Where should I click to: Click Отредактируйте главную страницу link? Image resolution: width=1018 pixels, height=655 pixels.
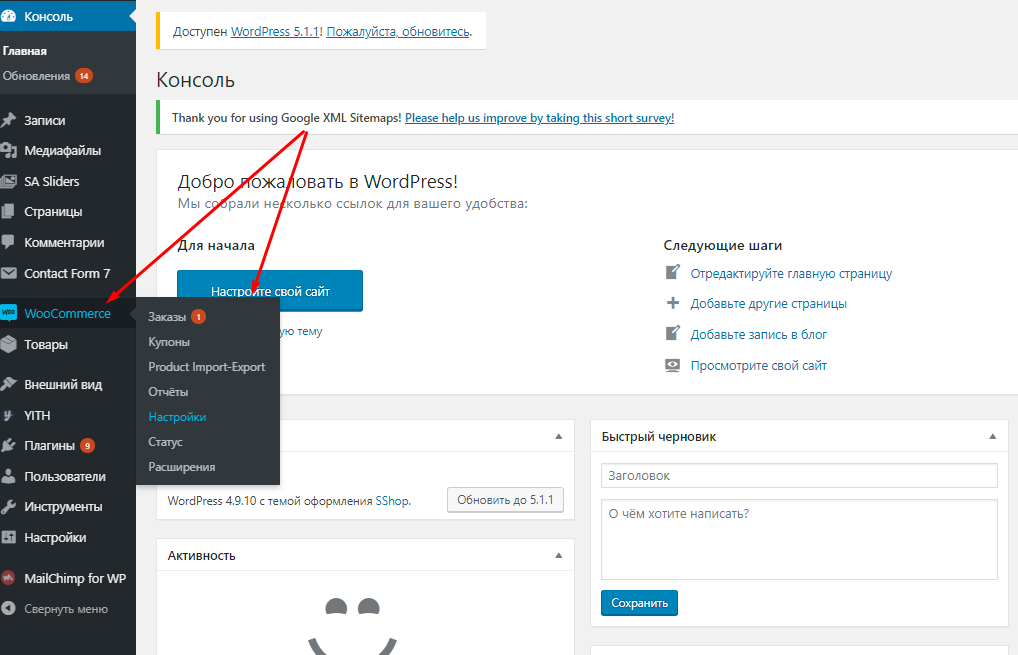pyautogui.click(x=791, y=273)
